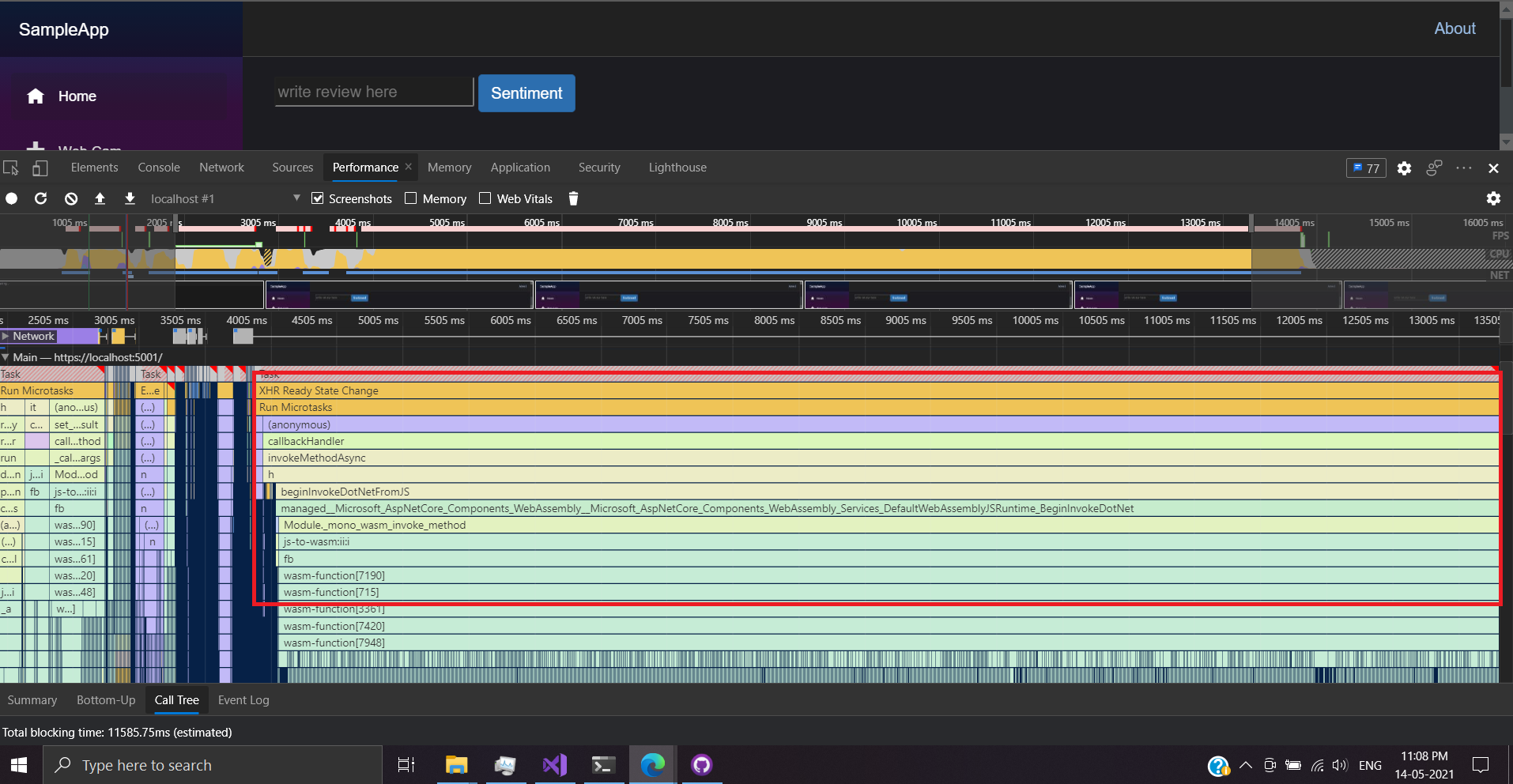1513x784 pixels.
Task: Delete recordings using the trash icon
Action: [573, 198]
